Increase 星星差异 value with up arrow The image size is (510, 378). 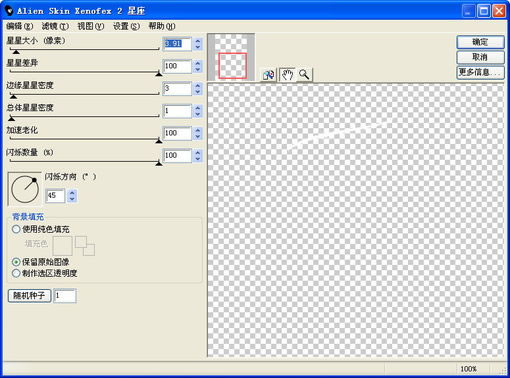point(198,63)
